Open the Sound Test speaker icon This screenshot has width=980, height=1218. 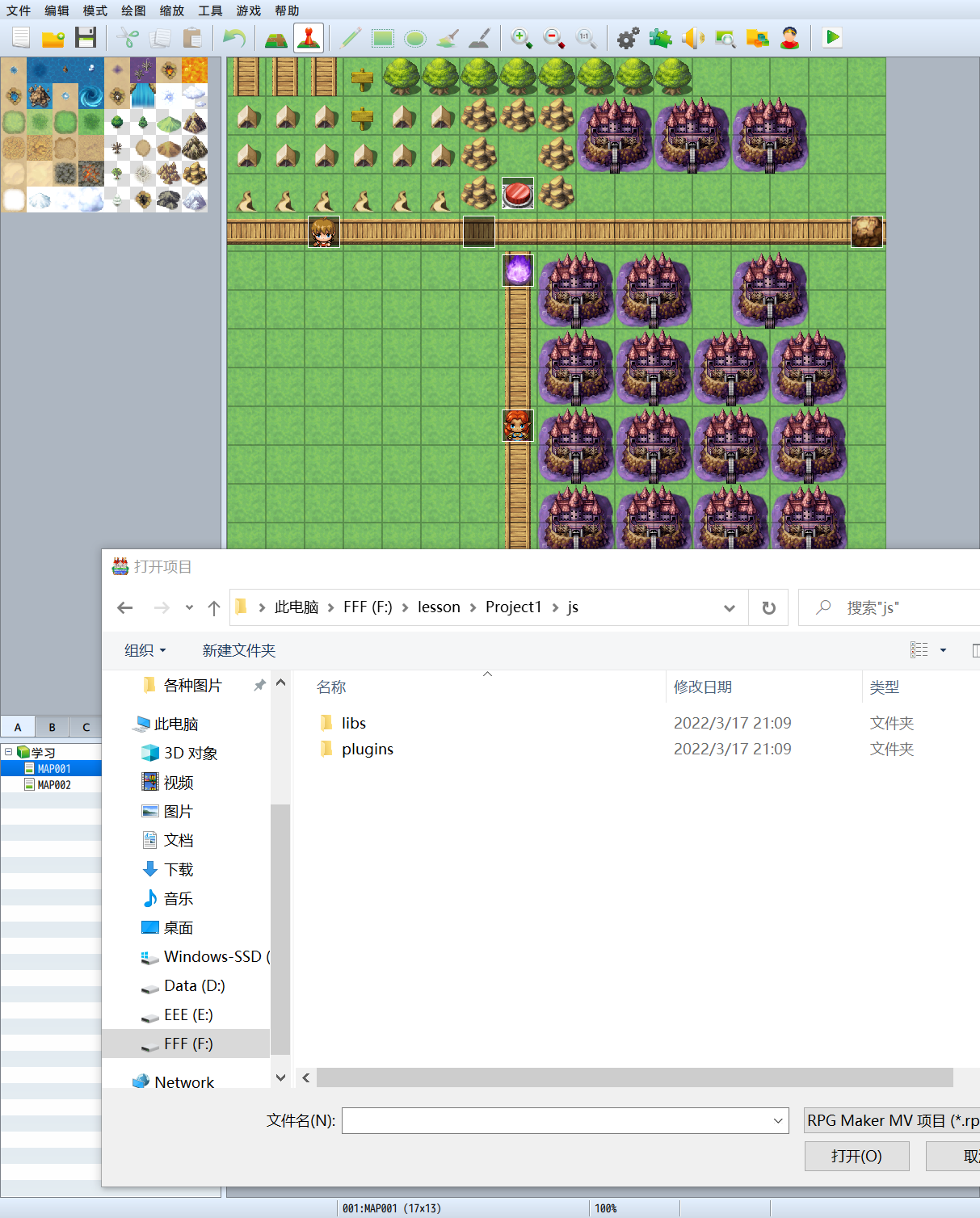point(693,37)
